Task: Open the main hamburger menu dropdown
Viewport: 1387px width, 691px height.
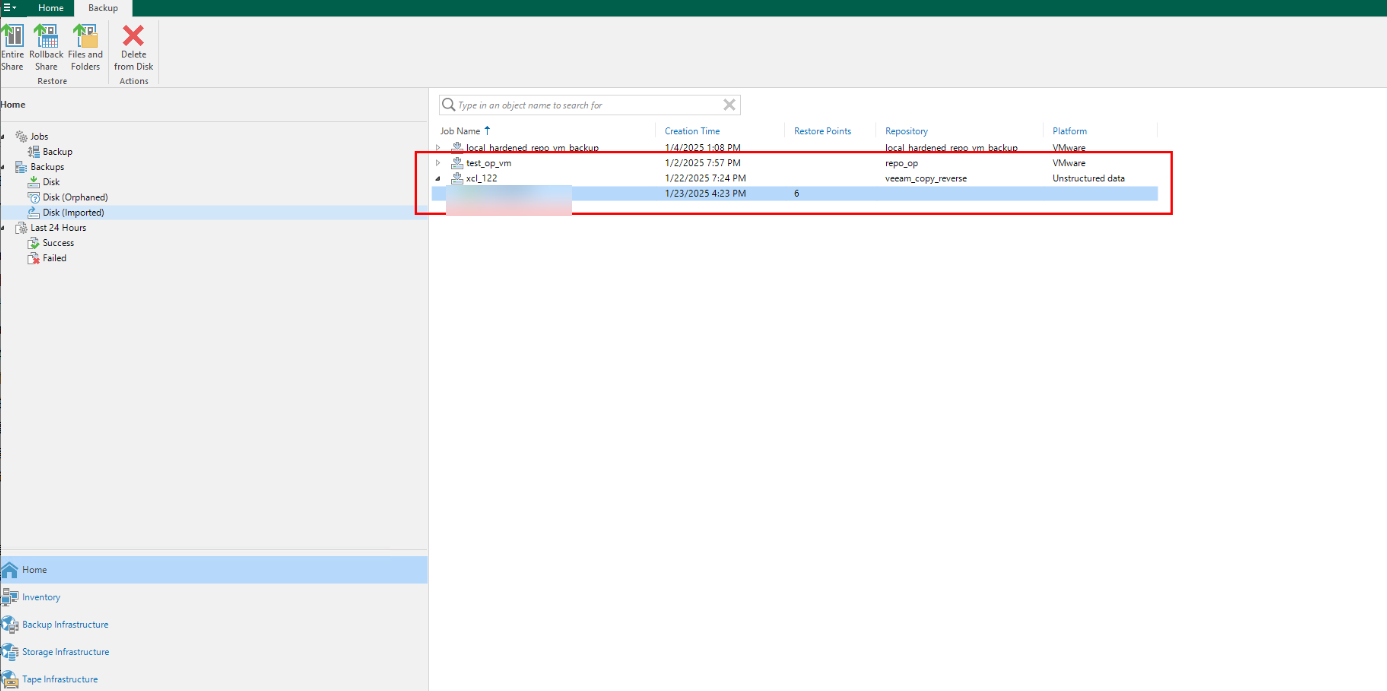Action: [10, 8]
